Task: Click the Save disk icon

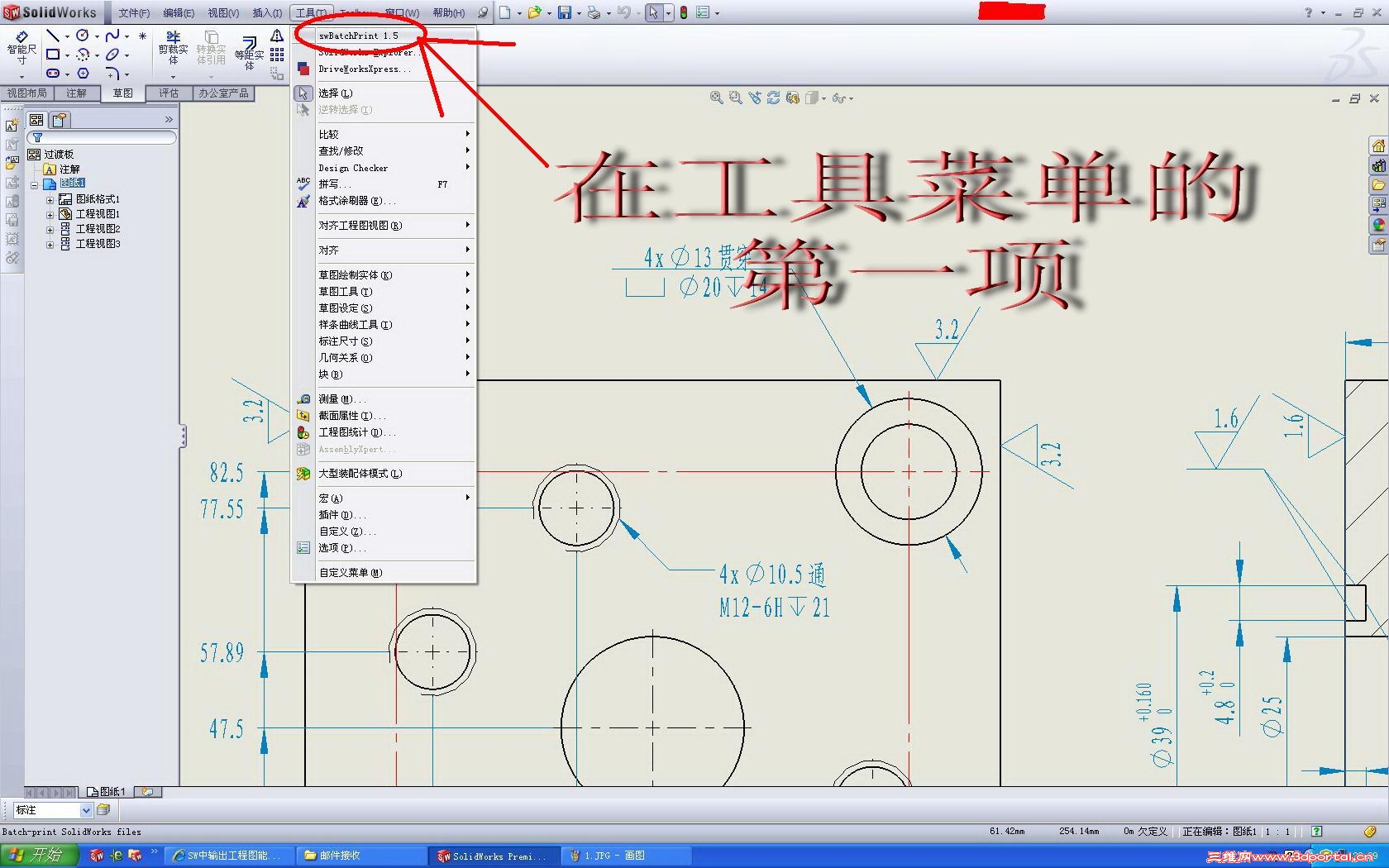Action: [565, 12]
